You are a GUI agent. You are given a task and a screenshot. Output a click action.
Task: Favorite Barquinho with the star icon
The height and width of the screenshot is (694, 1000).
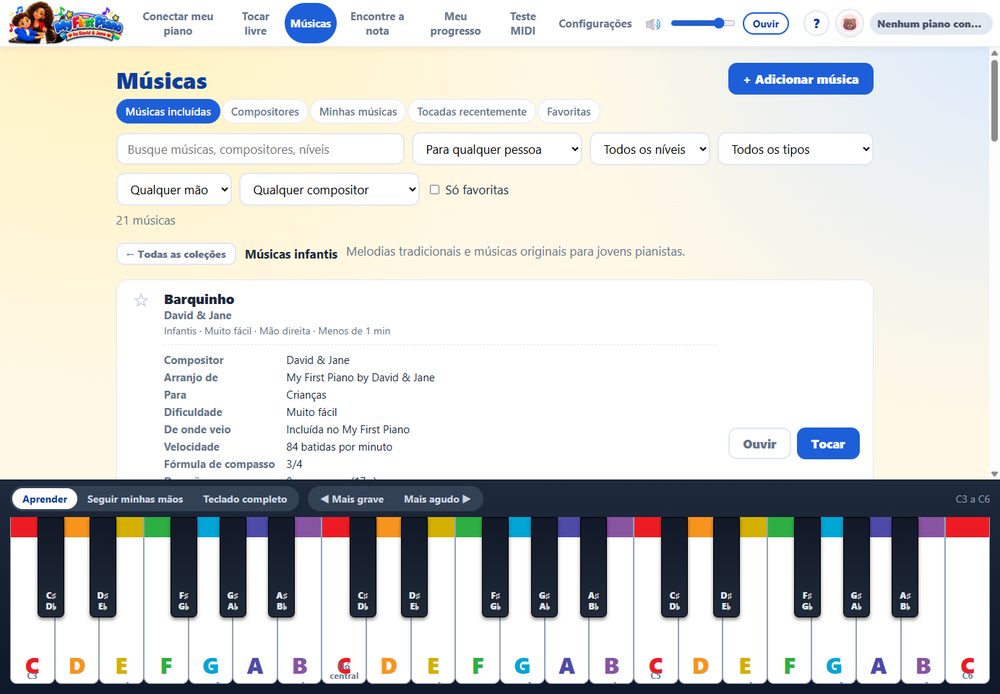(141, 300)
